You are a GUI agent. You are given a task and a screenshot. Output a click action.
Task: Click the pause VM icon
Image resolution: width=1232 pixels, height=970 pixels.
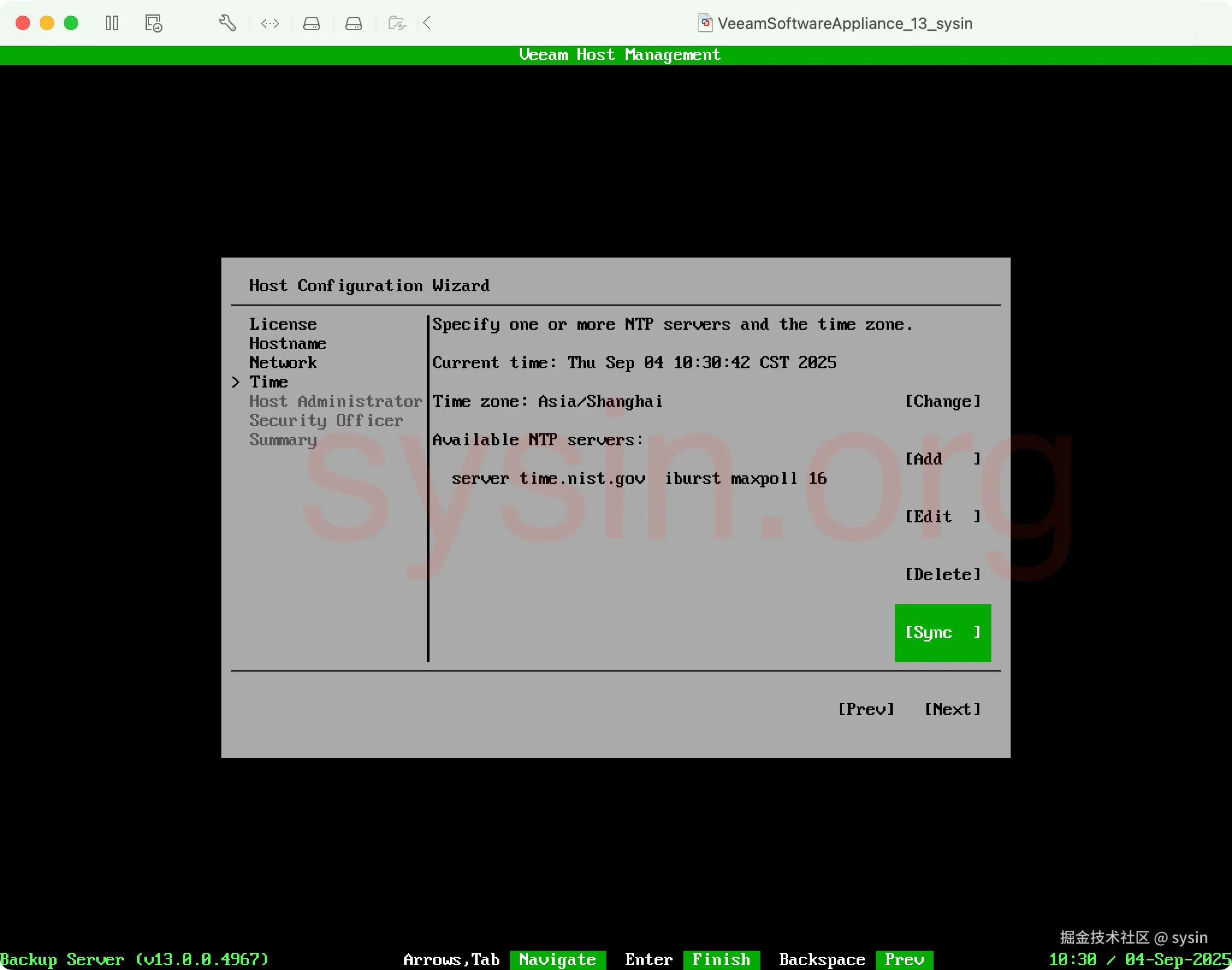(x=112, y=23)
